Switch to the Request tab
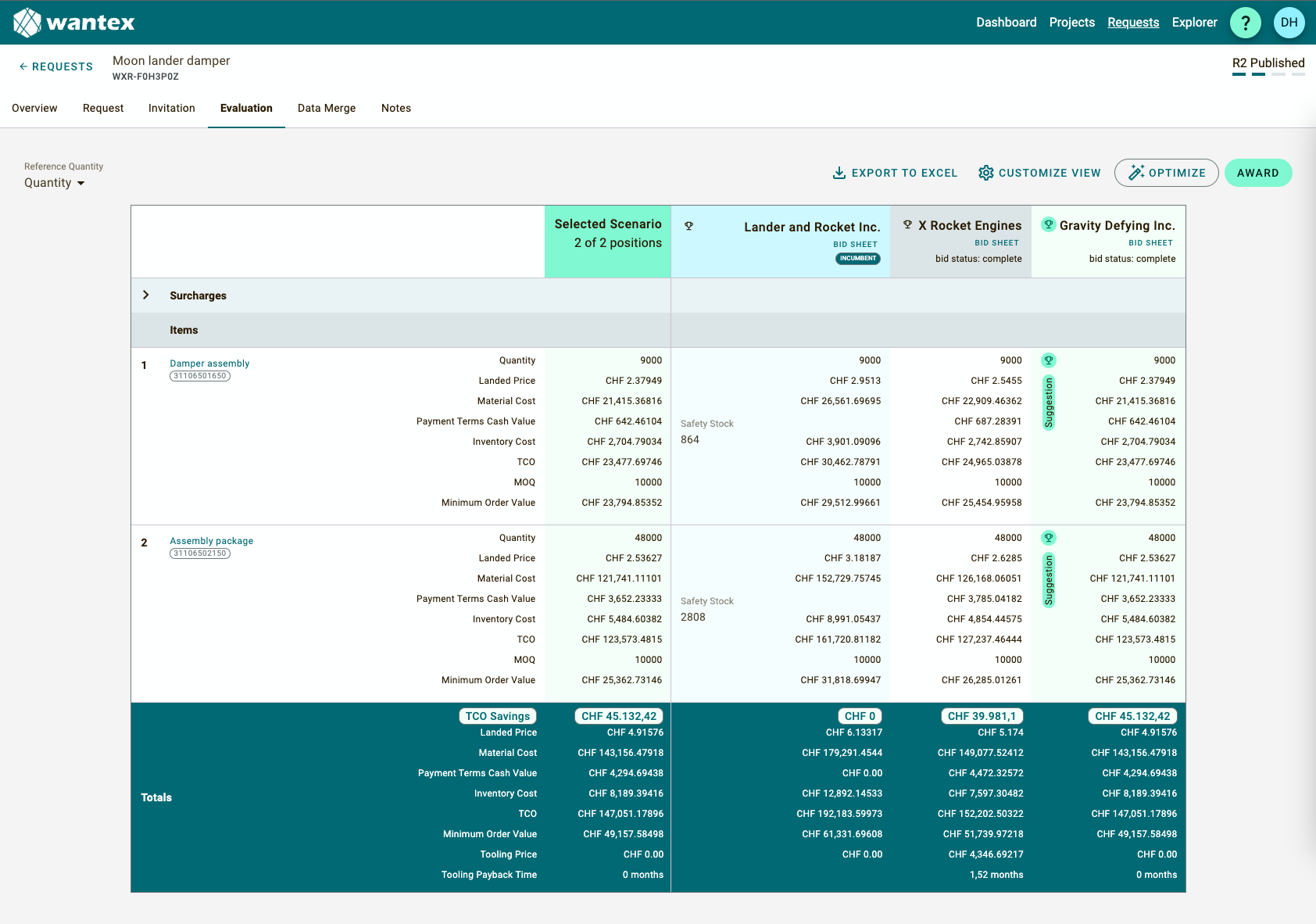1316x924 pixels. (103, 108)
